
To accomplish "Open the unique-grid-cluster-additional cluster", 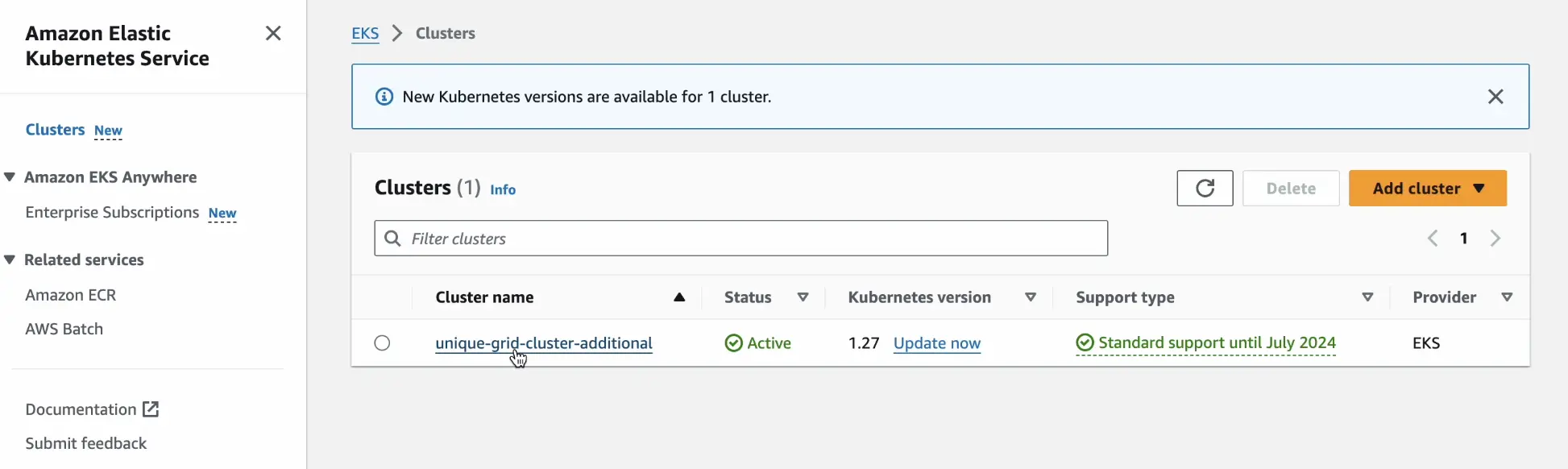I will [x=543, y=342].
